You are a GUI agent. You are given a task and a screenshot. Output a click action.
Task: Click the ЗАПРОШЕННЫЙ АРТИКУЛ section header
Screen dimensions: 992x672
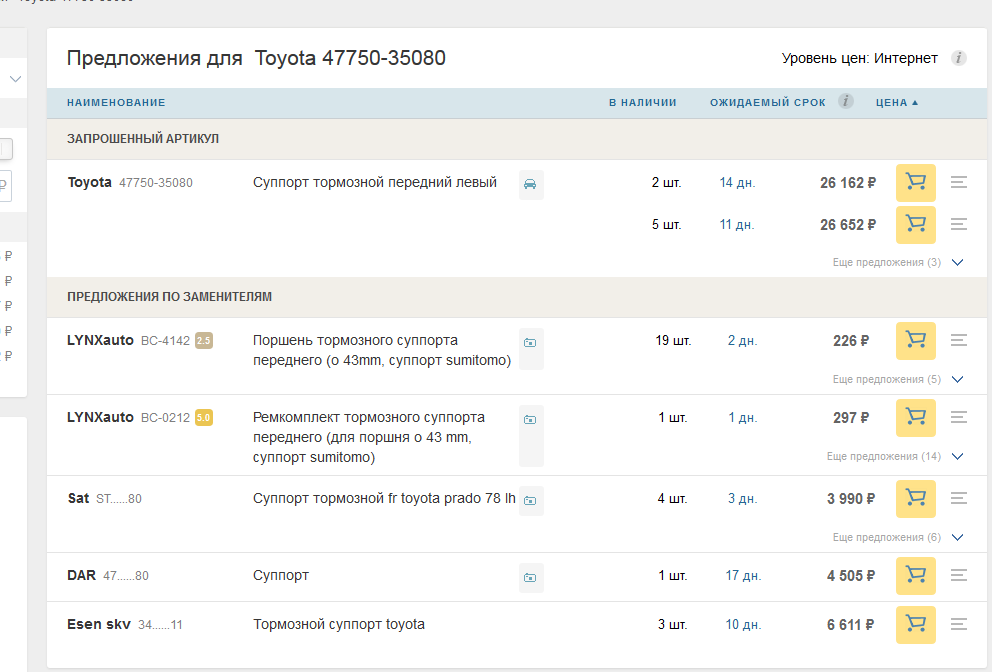coord(143,139)
